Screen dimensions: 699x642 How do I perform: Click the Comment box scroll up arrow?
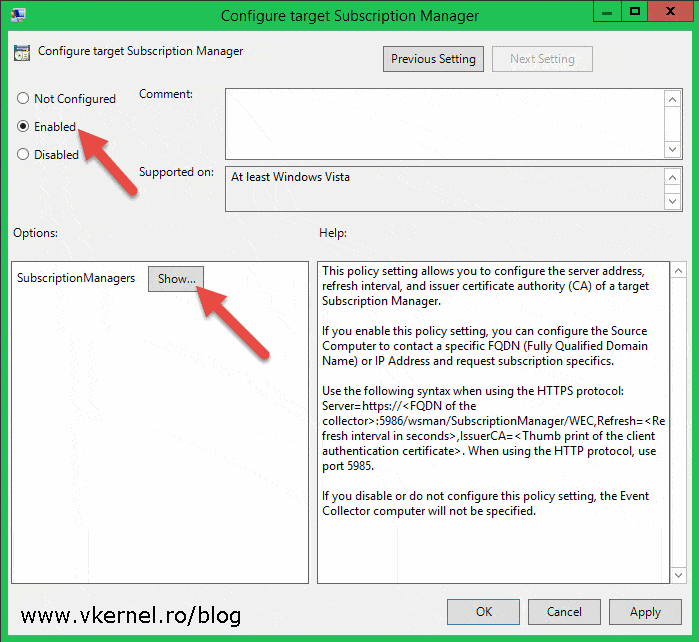(x=673, y=99)
